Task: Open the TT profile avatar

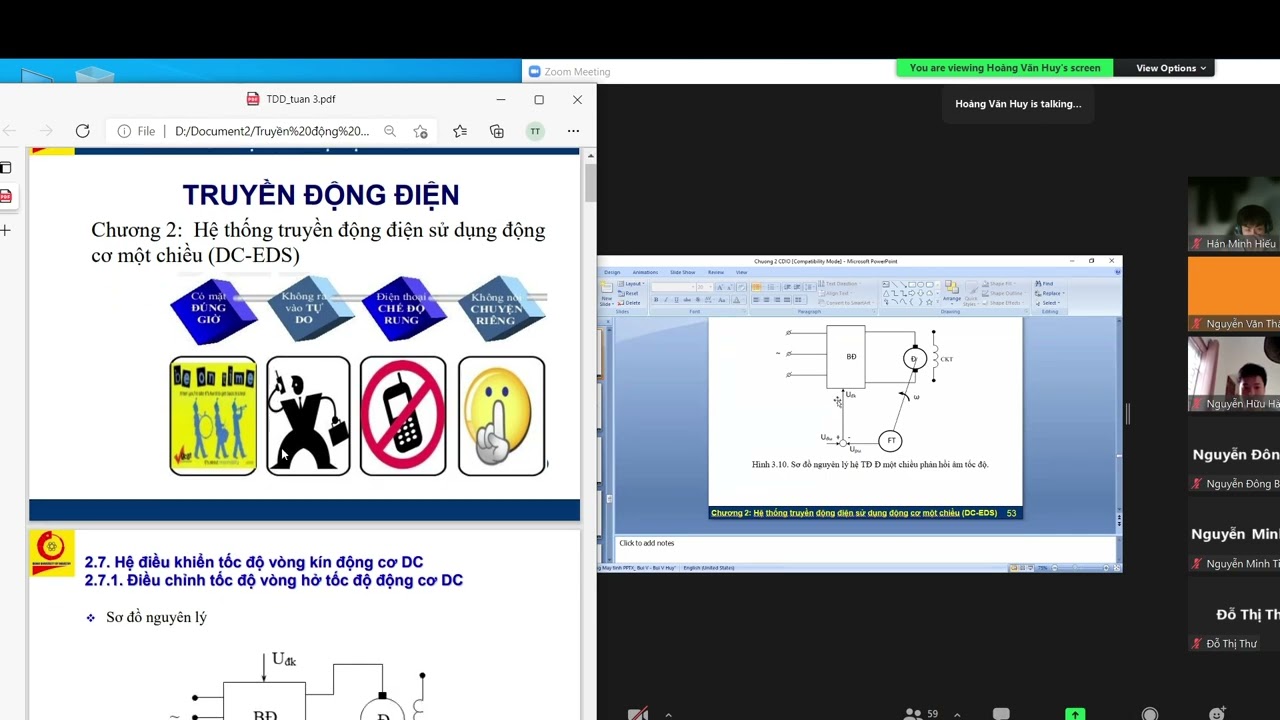Action: 535,131
